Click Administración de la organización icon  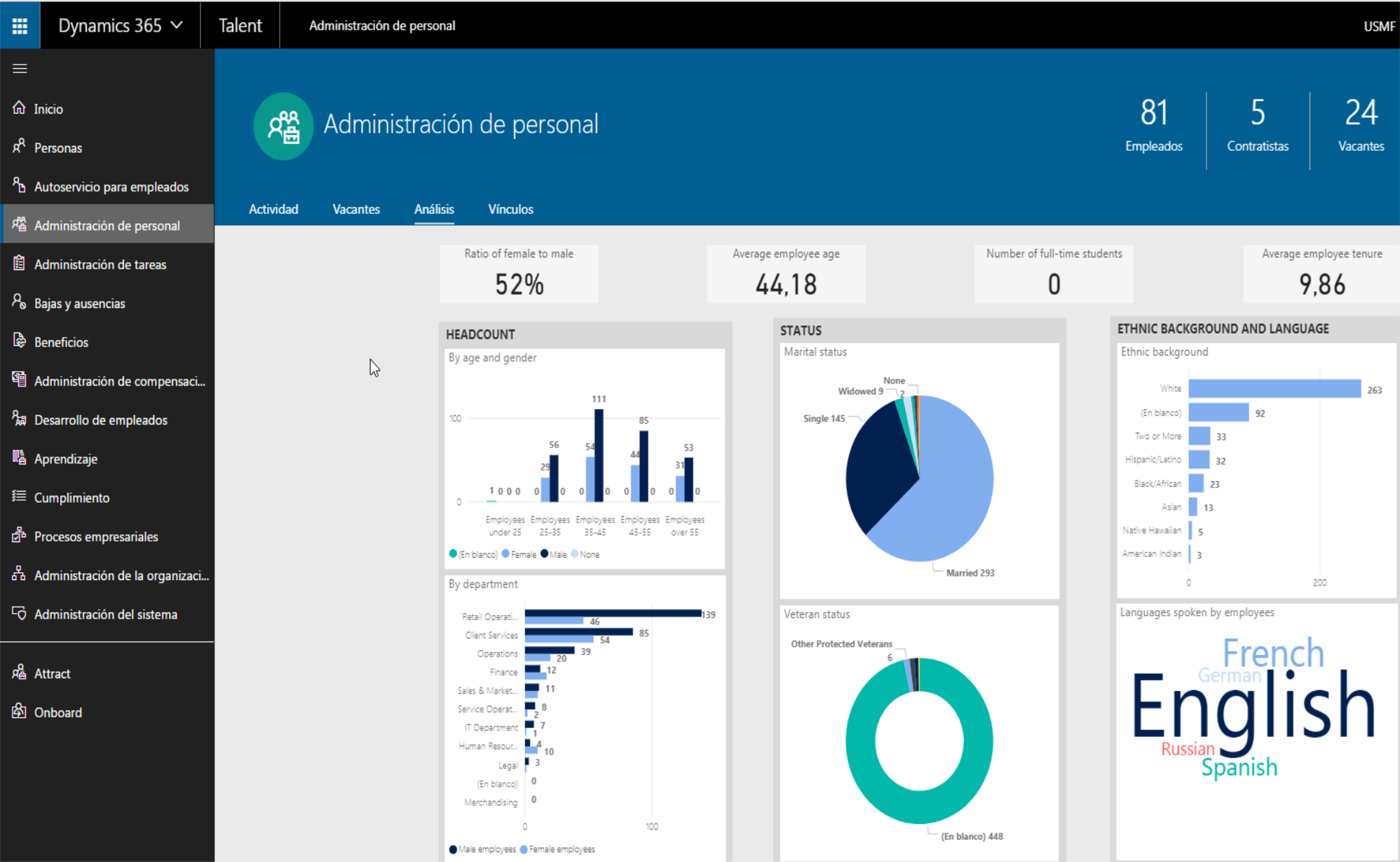click(19, 574)
